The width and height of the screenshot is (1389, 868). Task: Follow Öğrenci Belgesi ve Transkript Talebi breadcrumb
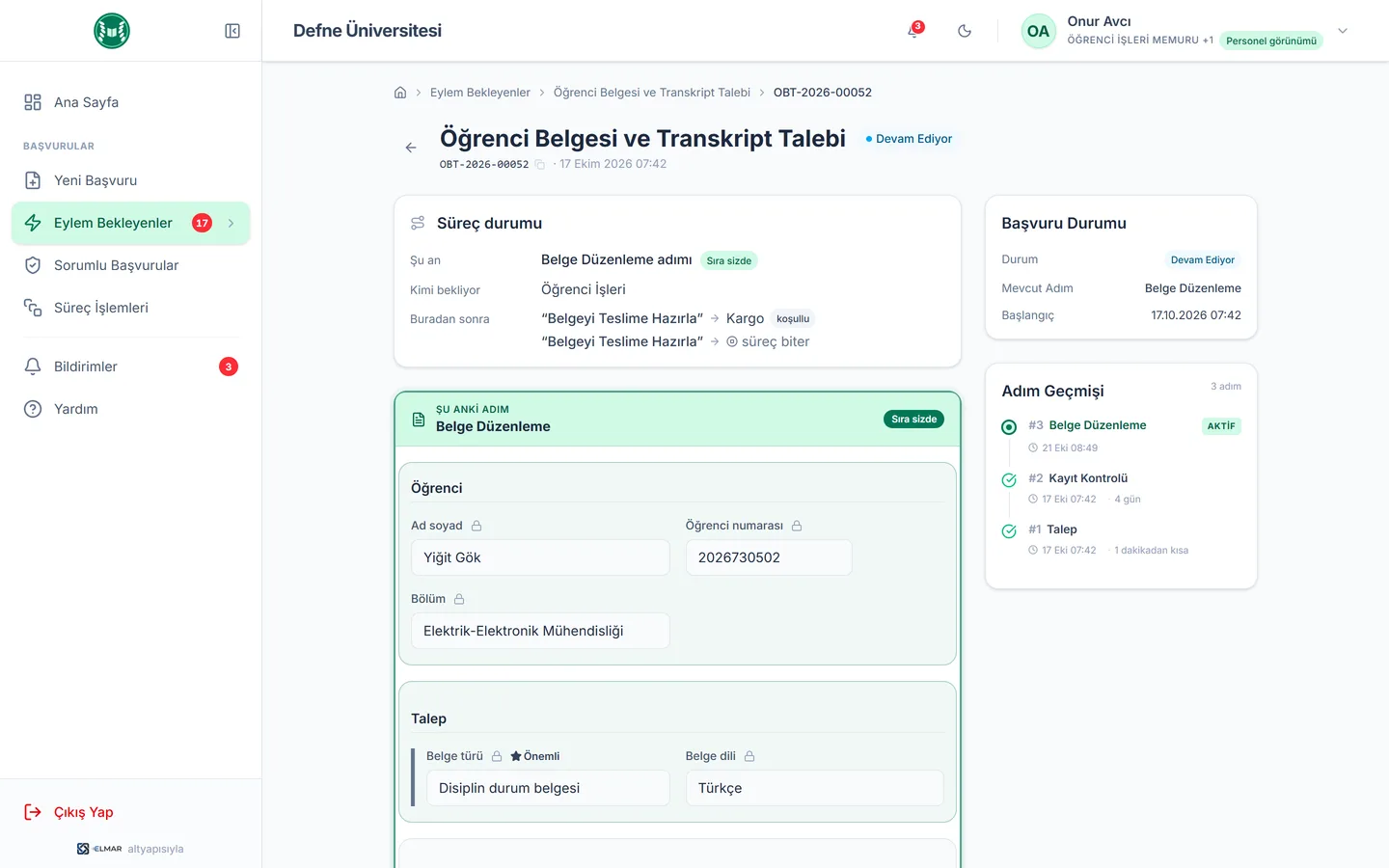coord(652,93)
